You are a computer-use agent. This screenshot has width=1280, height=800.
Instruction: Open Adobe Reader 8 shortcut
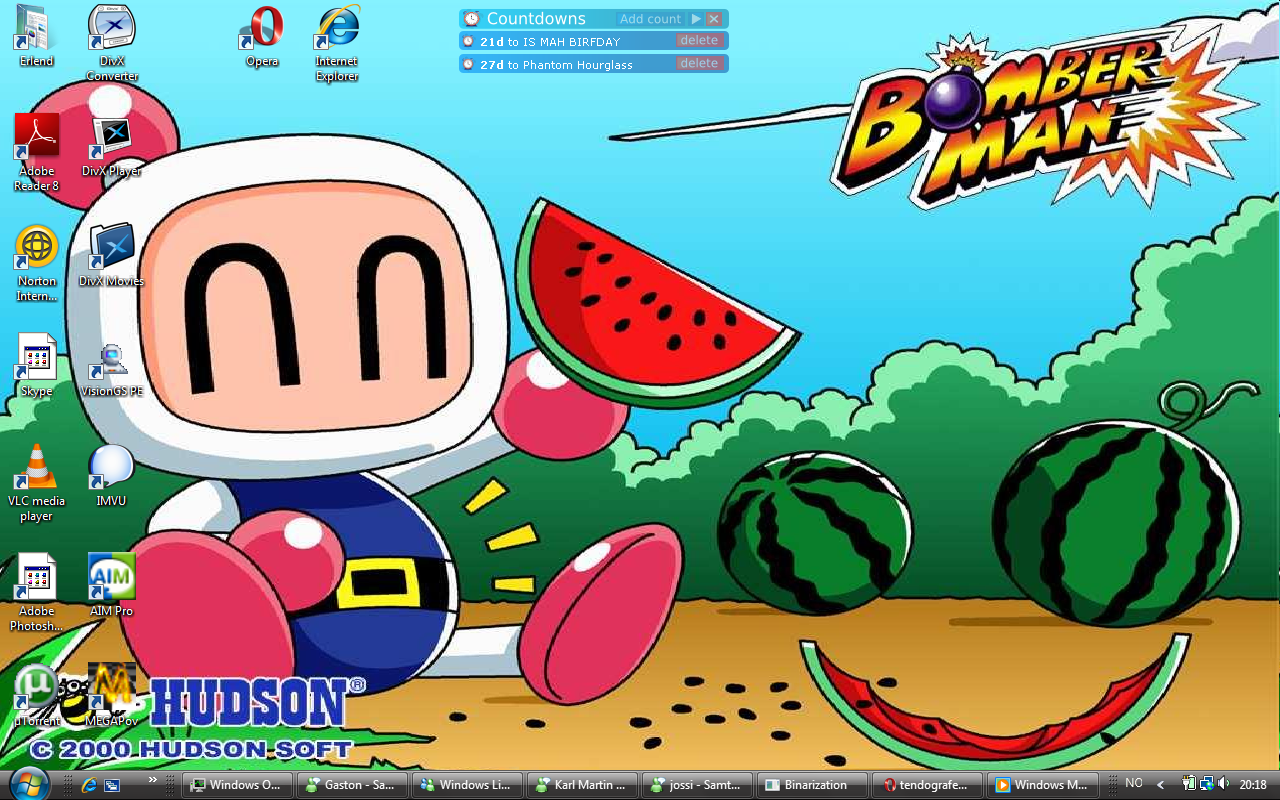click(x=36, y=153)
